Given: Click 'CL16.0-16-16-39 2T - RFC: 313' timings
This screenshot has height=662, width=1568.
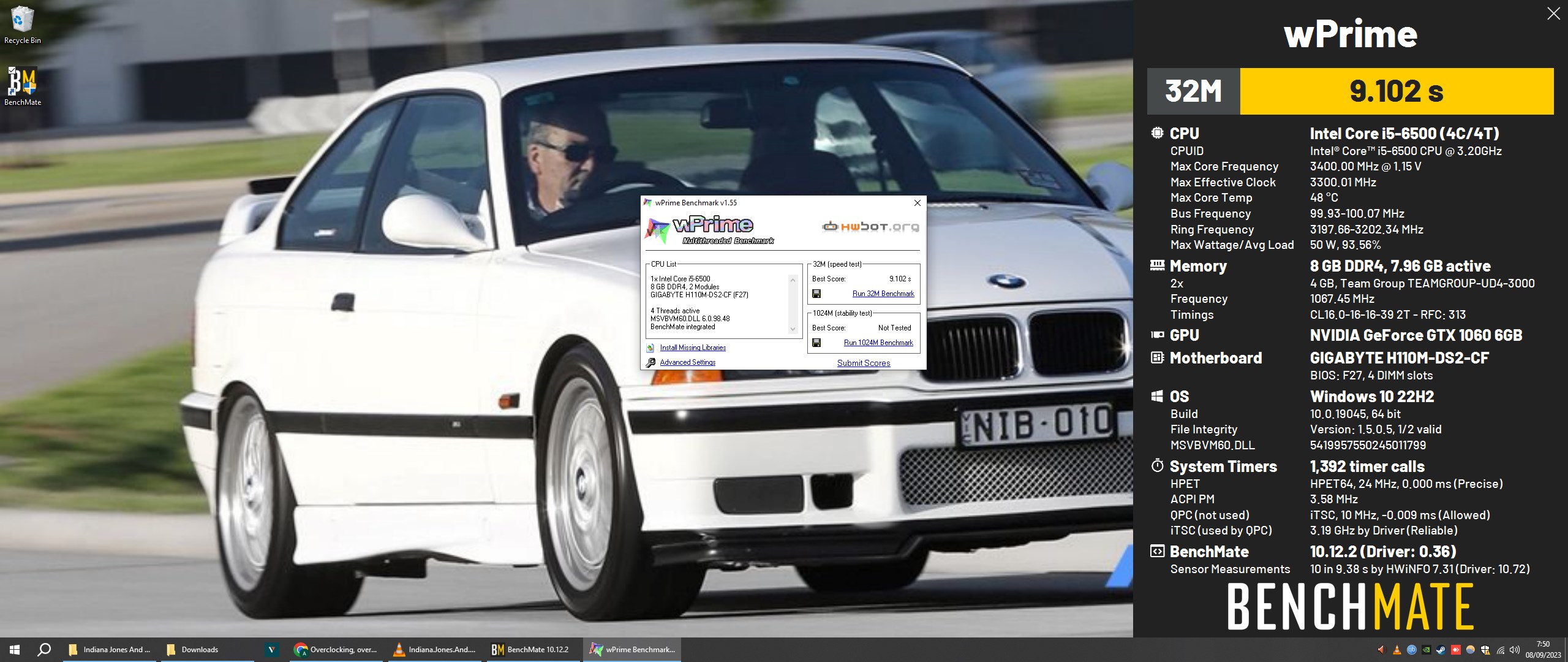Looking at the screenshot, I should (x=1387, y=314).
